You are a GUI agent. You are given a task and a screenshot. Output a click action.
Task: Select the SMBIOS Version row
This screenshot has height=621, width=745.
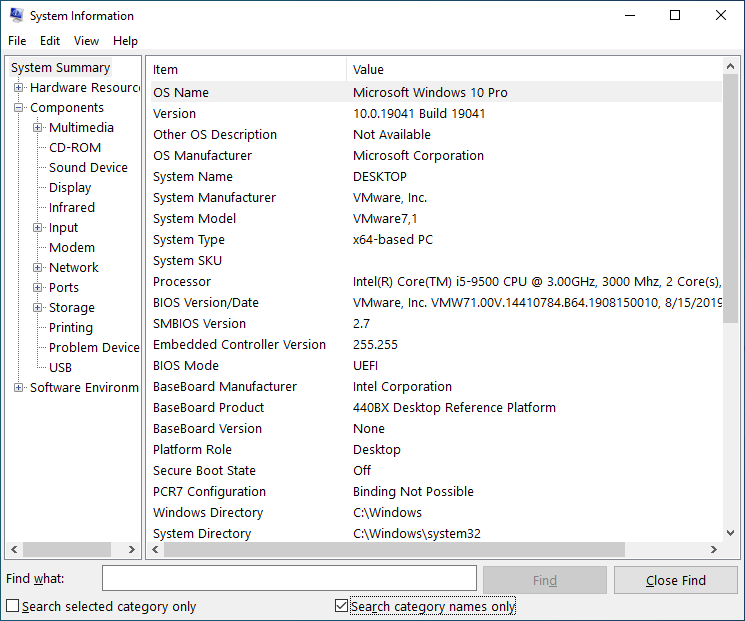coord(436,324)
